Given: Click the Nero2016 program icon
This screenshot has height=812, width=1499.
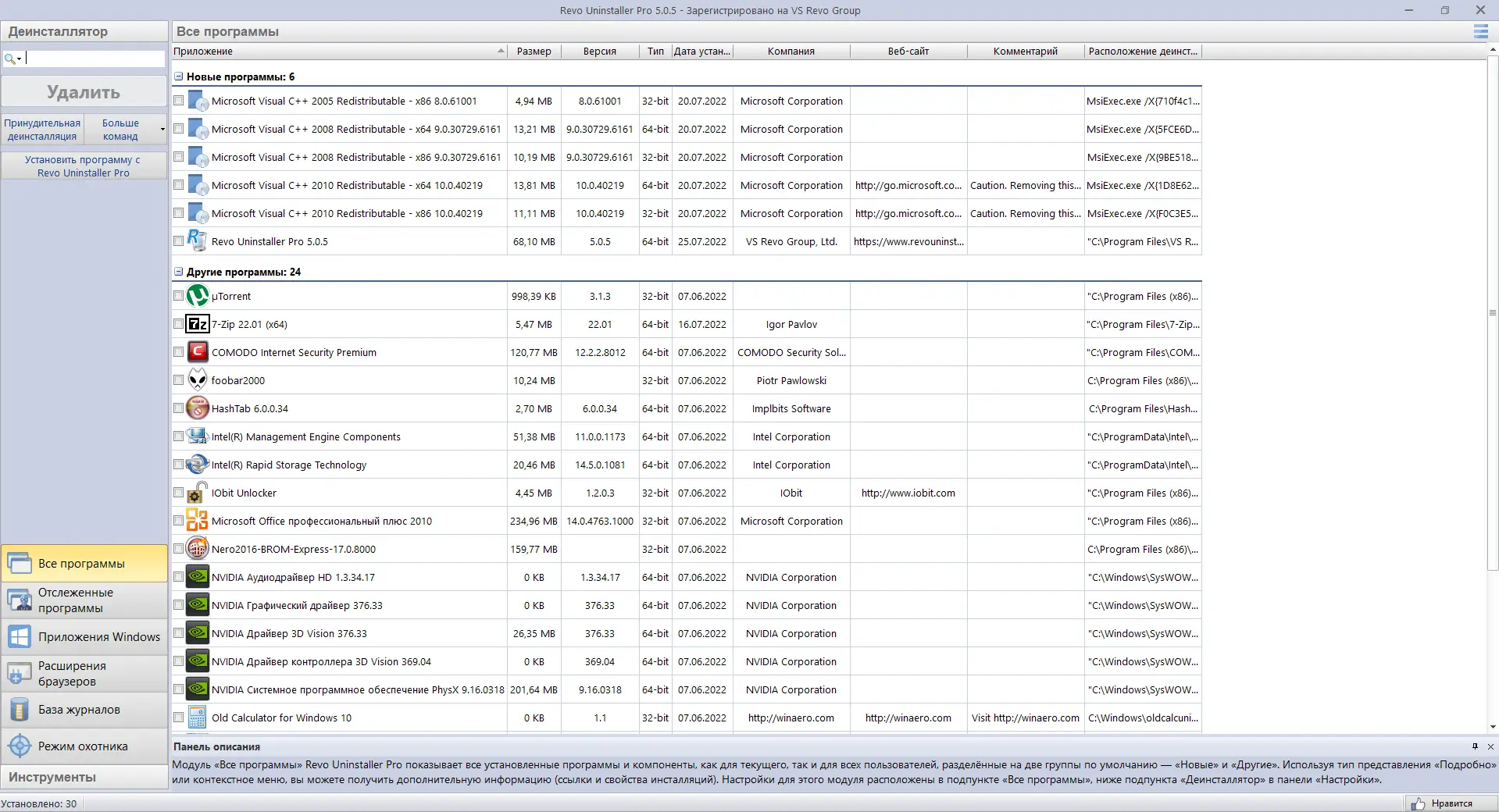Looking at the screenshot, I should click(x=198, y=549).
